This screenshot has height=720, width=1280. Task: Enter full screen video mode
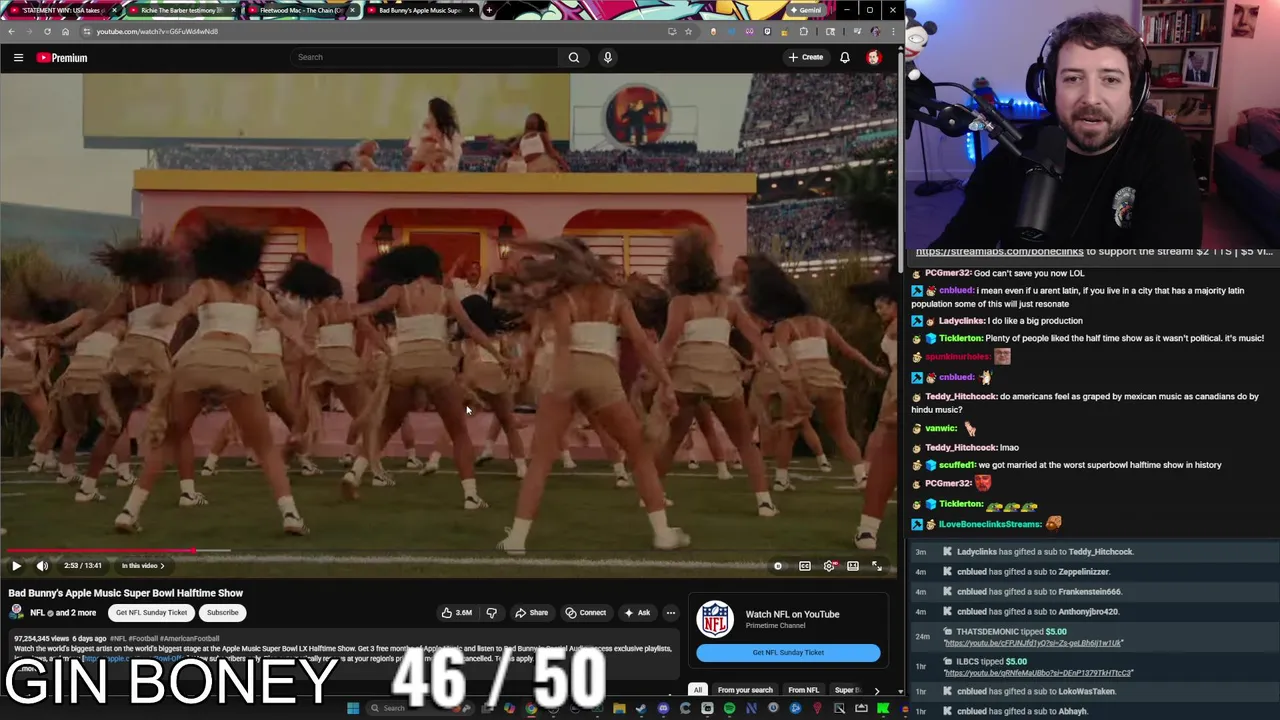coord(877,566)
